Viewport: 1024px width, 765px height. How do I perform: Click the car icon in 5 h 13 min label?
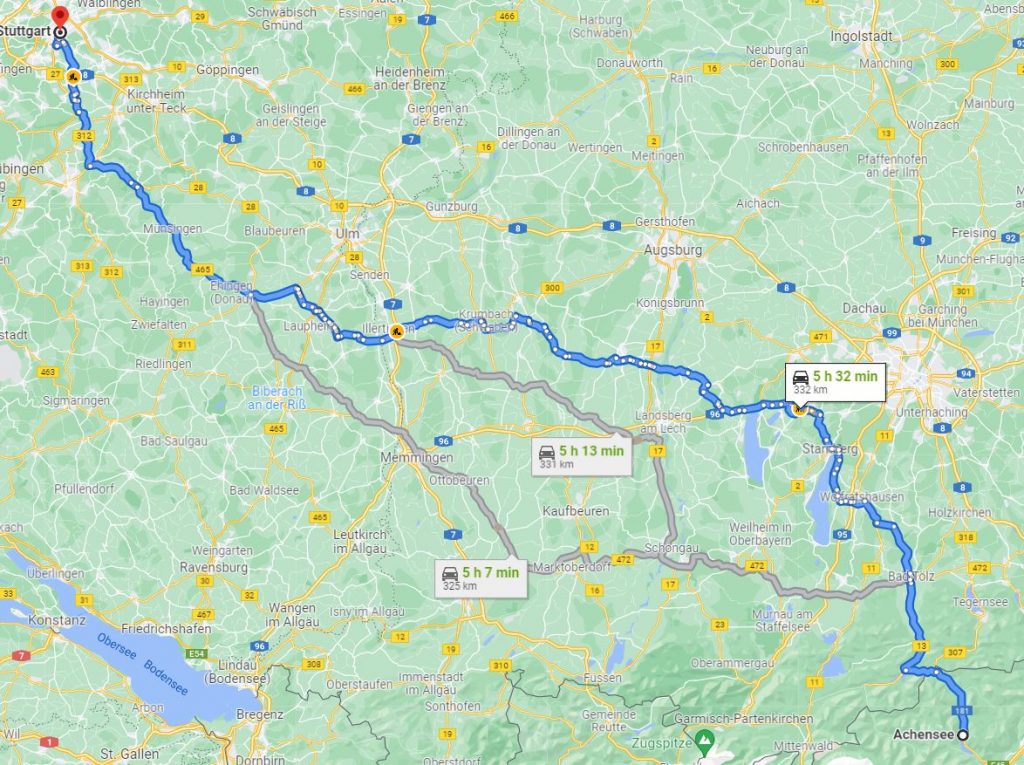pos(547,451)
